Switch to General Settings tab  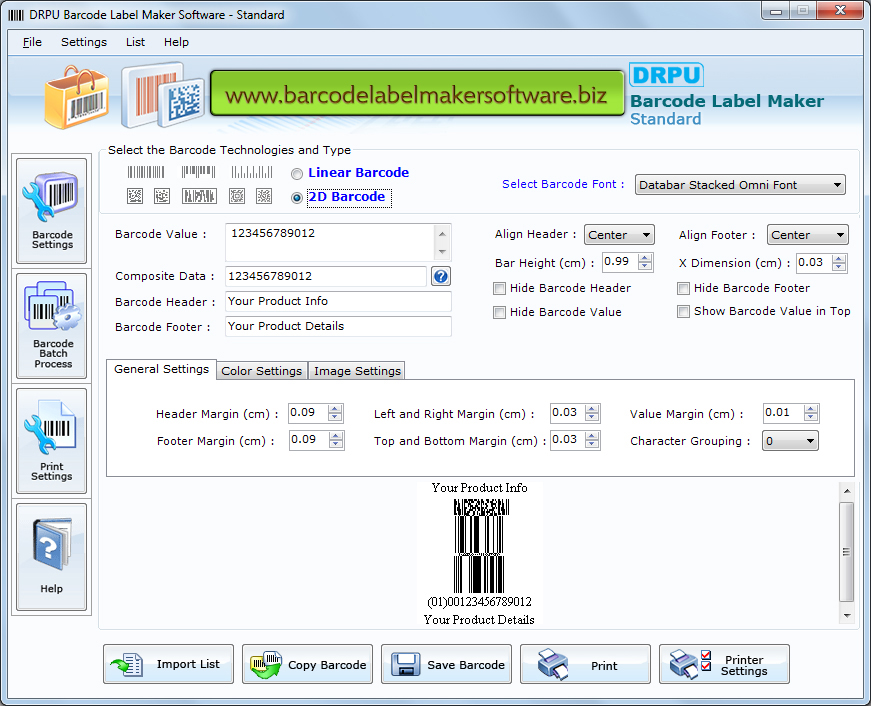click(161, 369)
